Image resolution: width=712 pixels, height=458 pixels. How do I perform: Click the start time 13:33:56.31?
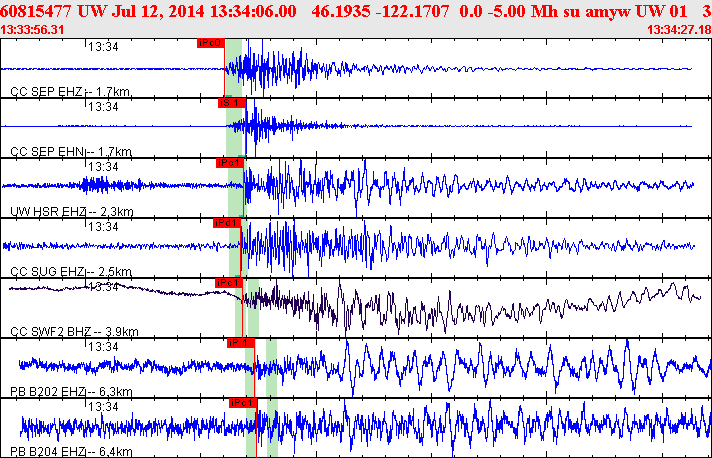point(34,29)
